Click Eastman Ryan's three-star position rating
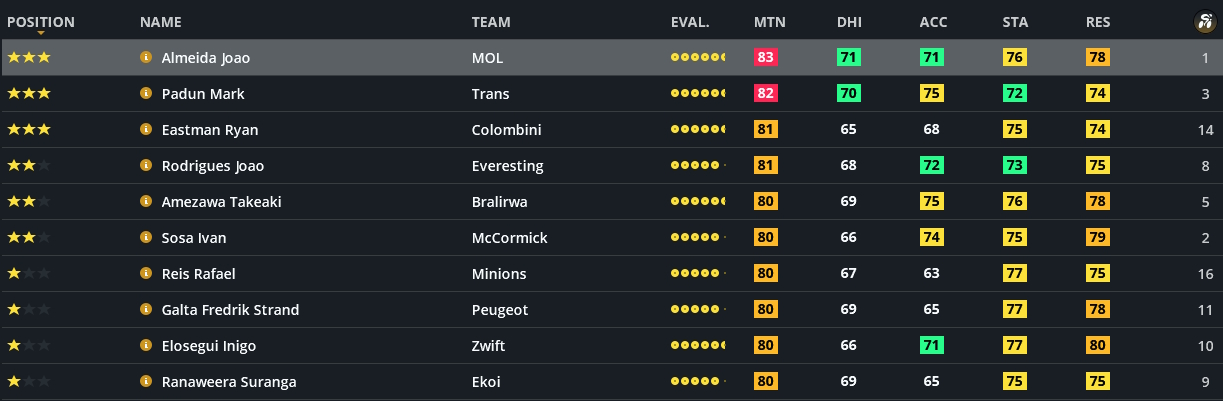The image size is (1223, 401). (28, 130)
